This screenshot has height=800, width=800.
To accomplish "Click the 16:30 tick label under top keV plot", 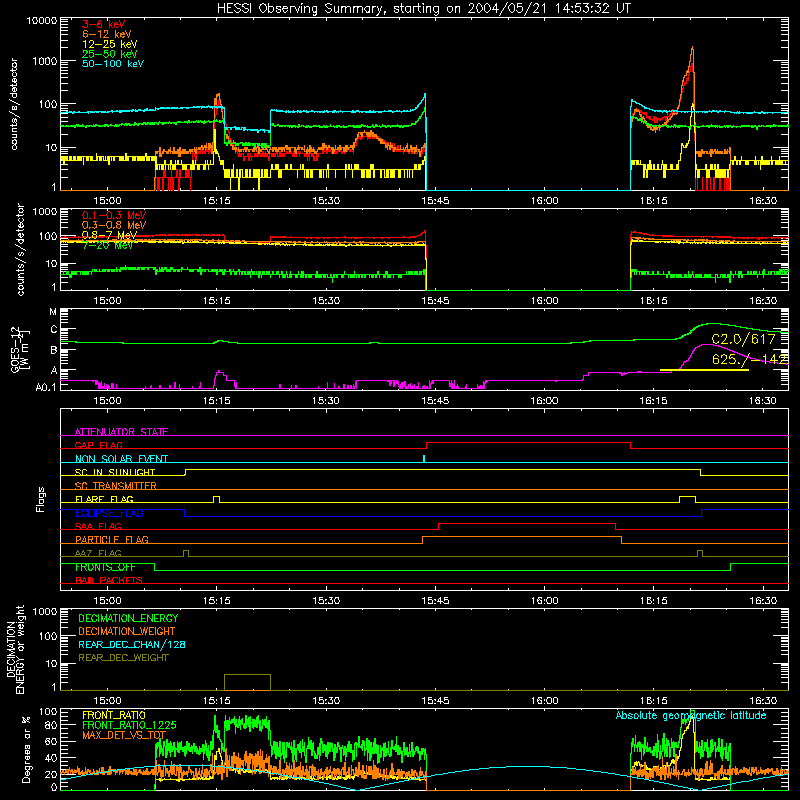I will pyautogui.click(x=763, y=201).
